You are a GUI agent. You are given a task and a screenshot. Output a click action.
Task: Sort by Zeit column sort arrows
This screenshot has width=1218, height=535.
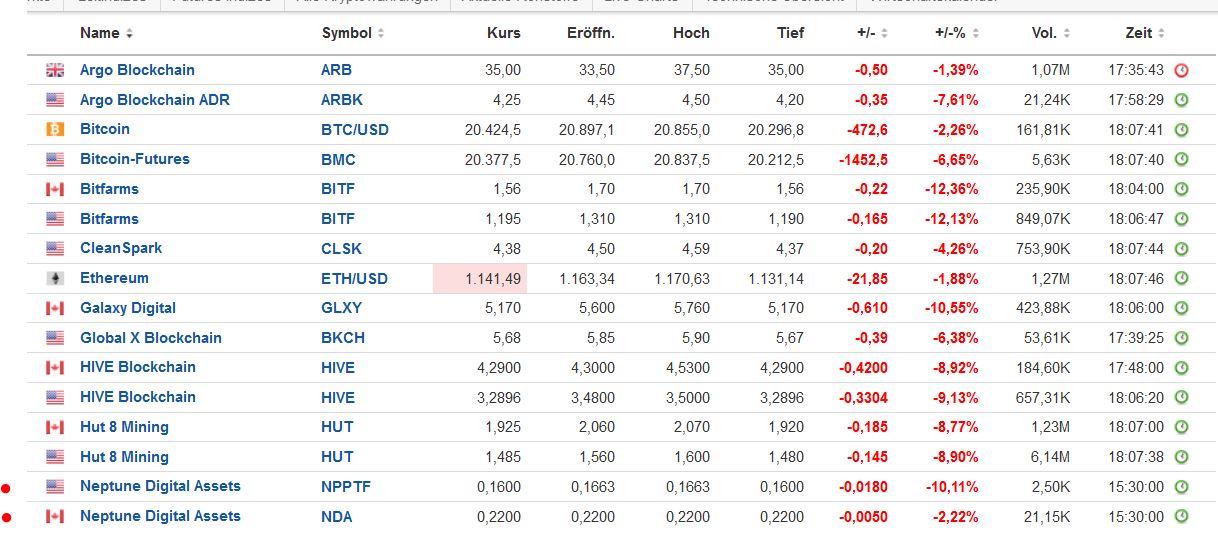pos(1161,34)
